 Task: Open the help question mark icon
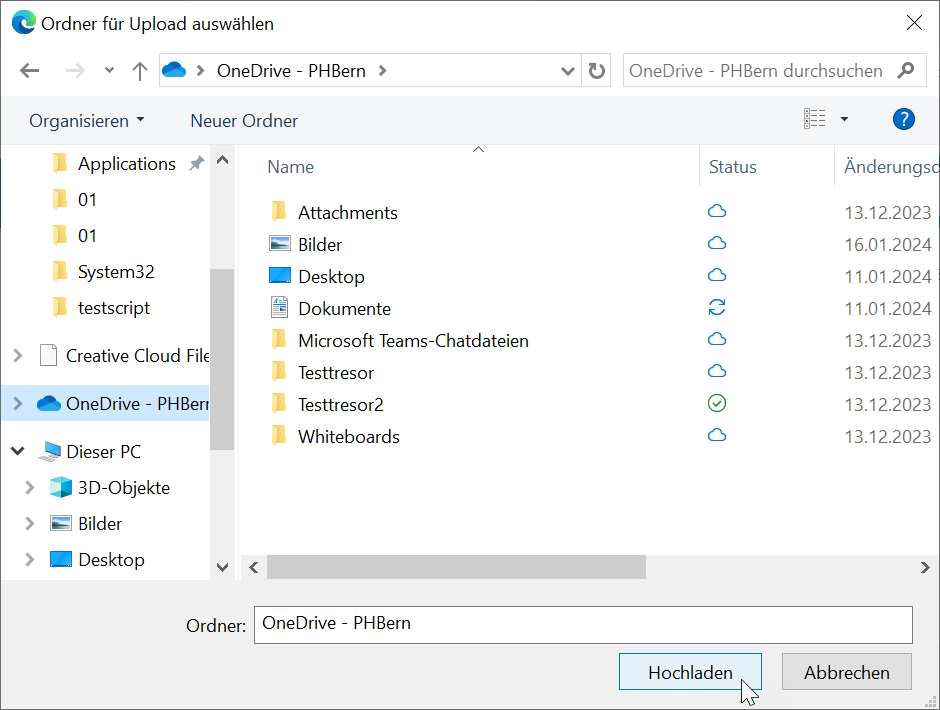coord(903,120)
